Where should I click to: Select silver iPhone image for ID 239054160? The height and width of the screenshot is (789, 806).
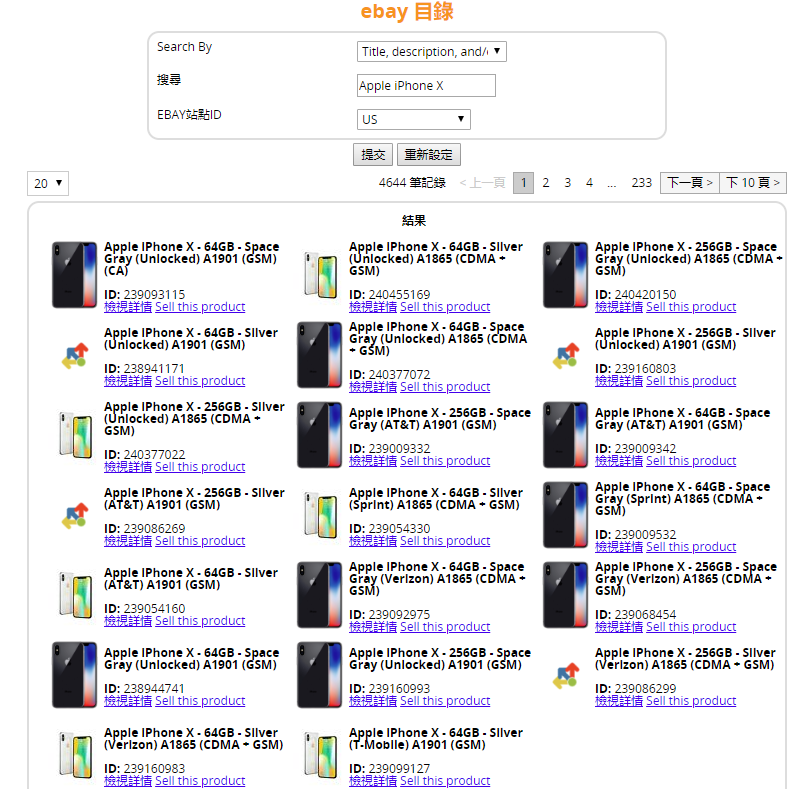(75, 595)
